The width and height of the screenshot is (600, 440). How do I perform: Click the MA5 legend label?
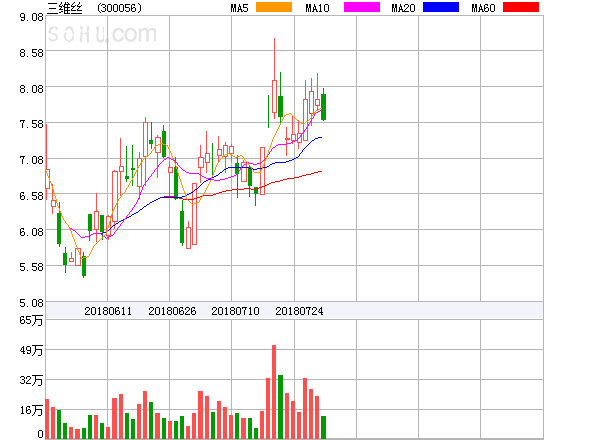239,8
